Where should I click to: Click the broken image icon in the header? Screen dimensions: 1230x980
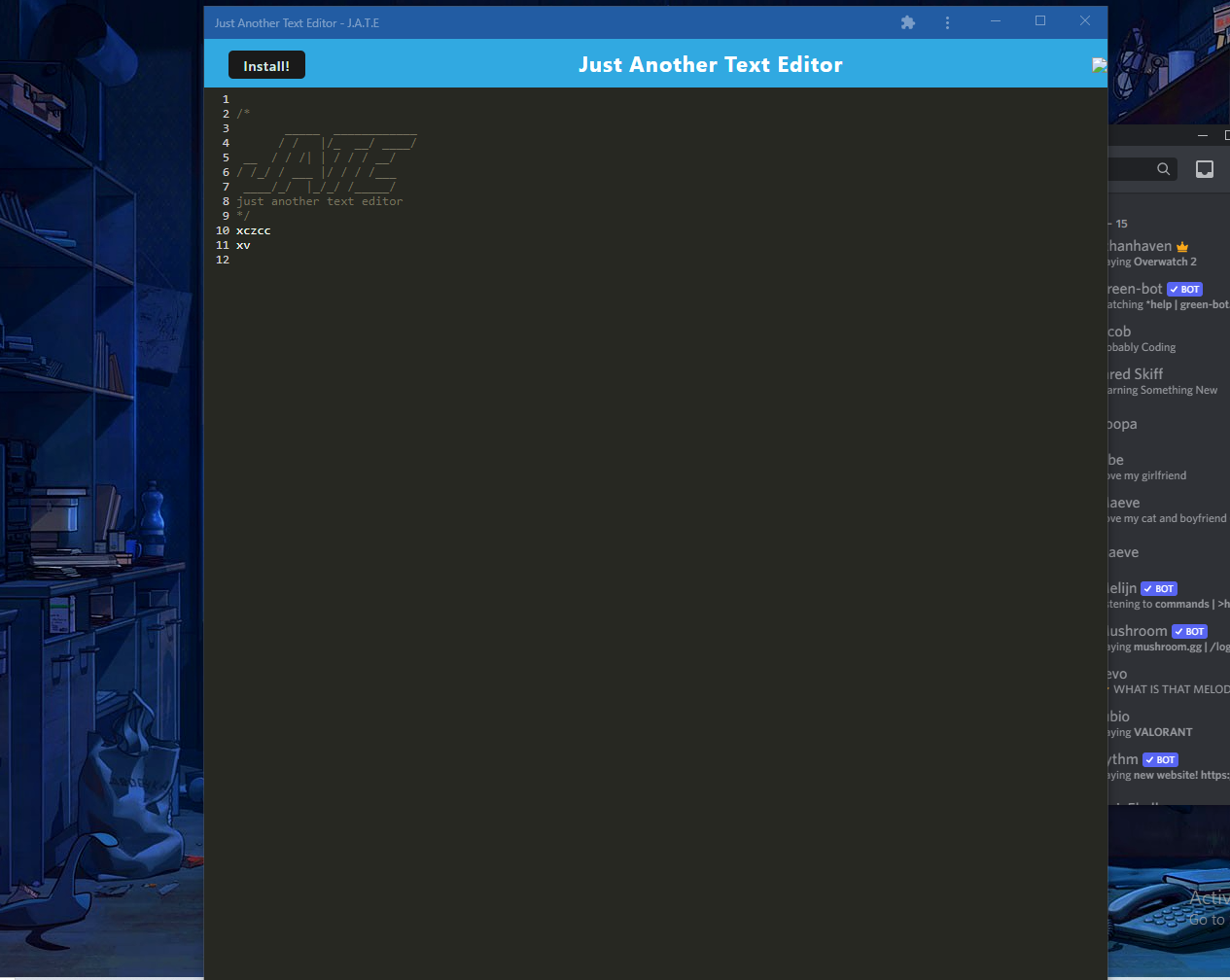tap(1099, 65)
